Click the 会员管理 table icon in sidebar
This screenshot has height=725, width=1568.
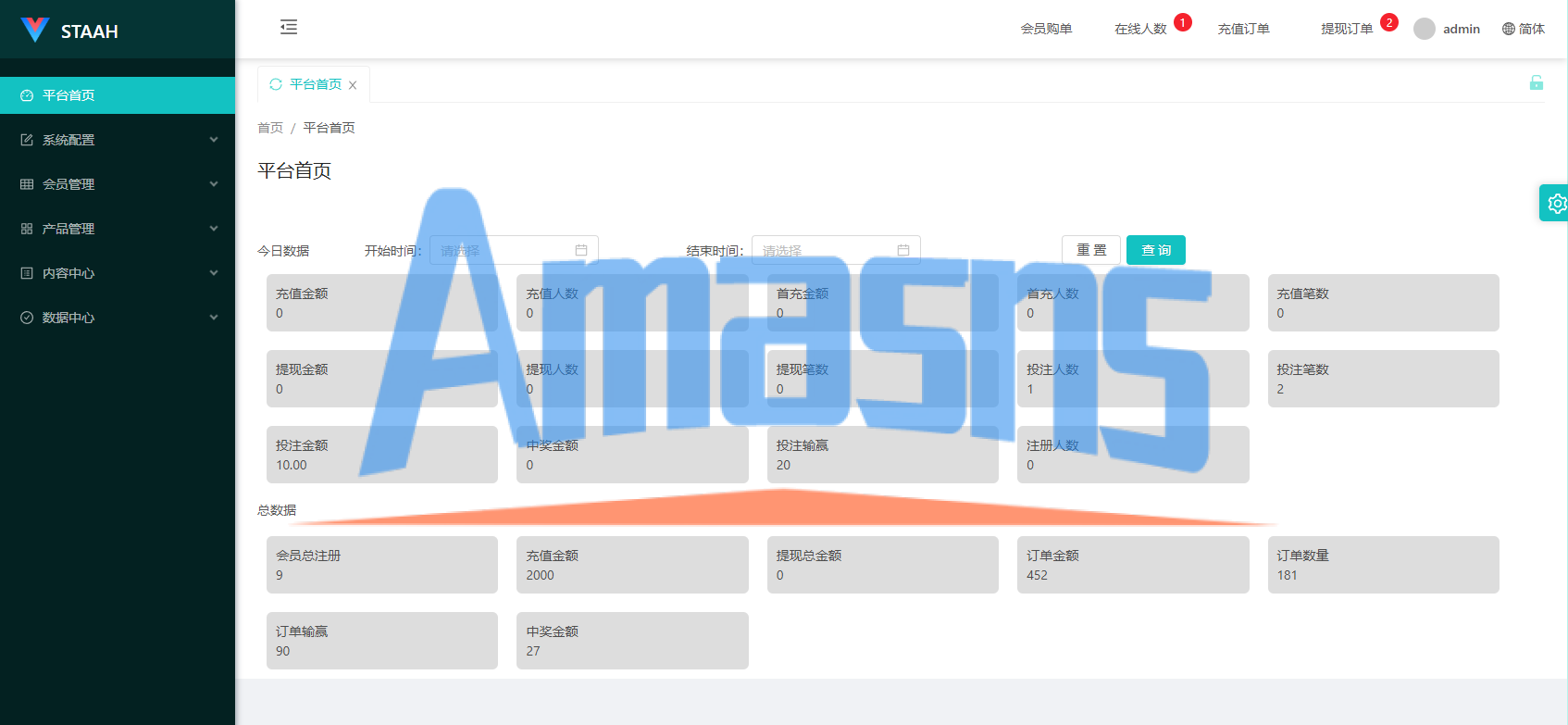tap(27, 184)
